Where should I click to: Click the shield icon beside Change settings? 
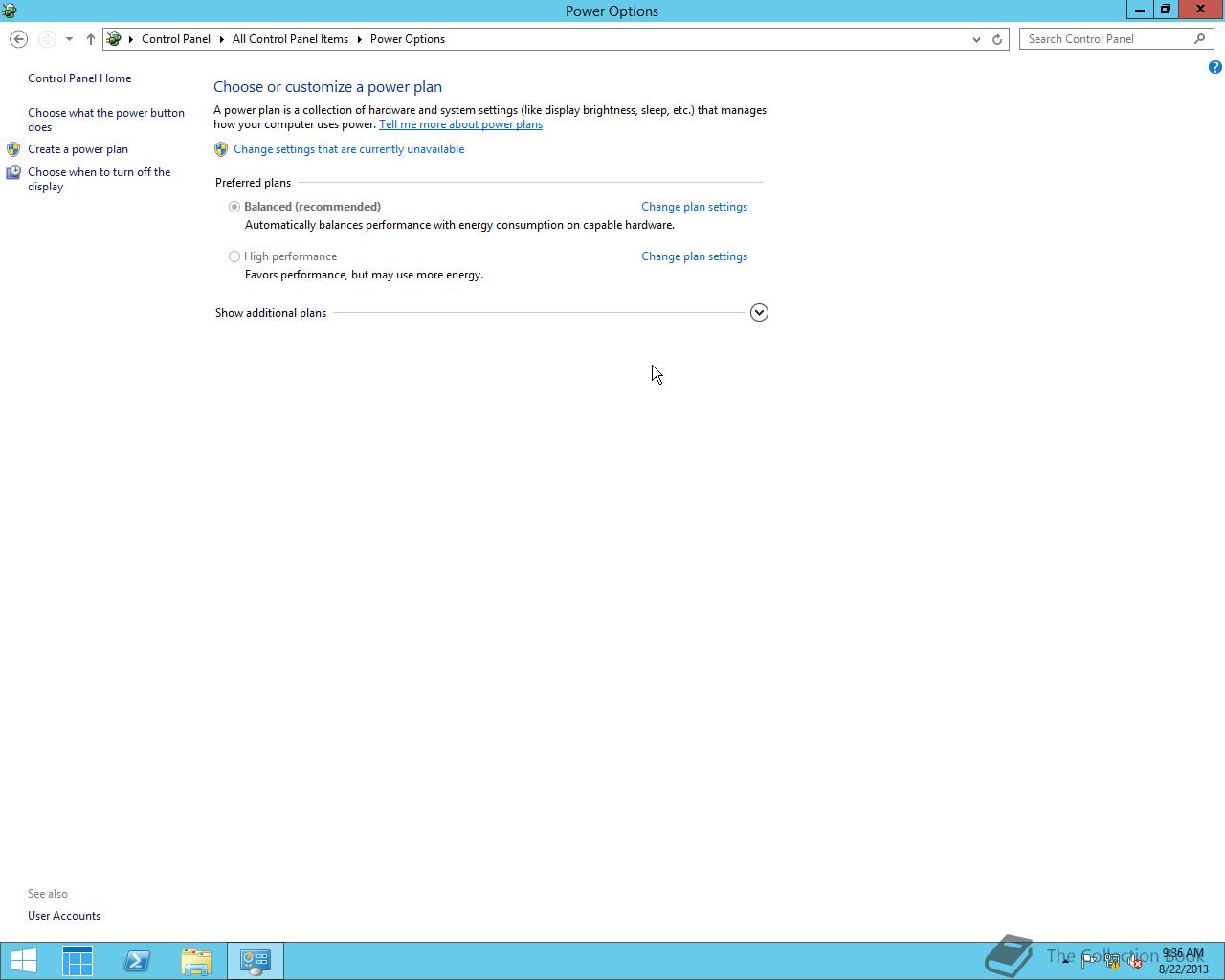click(x=221, y=149)
